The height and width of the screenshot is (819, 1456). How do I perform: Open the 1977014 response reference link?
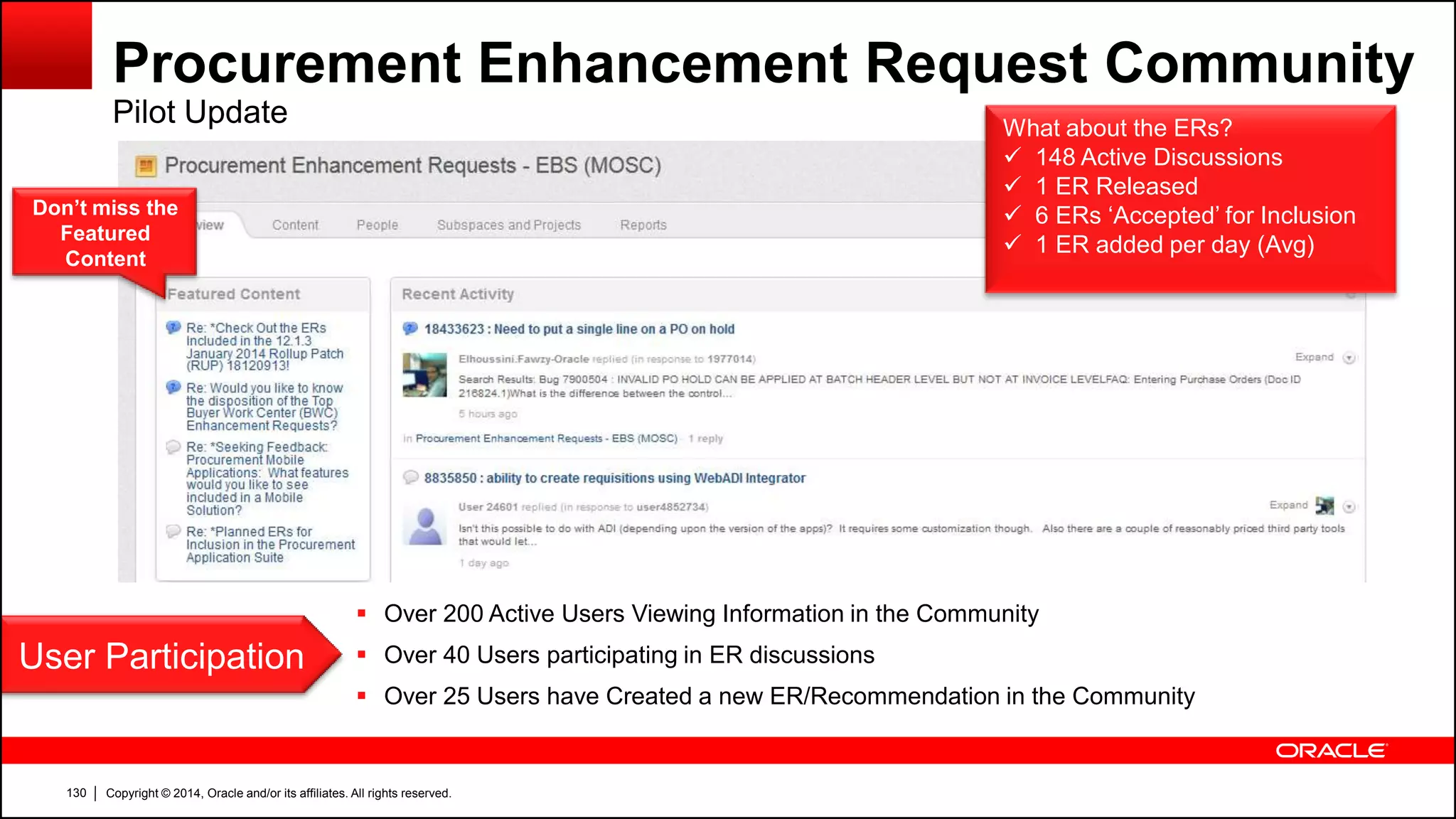point(729,359)
